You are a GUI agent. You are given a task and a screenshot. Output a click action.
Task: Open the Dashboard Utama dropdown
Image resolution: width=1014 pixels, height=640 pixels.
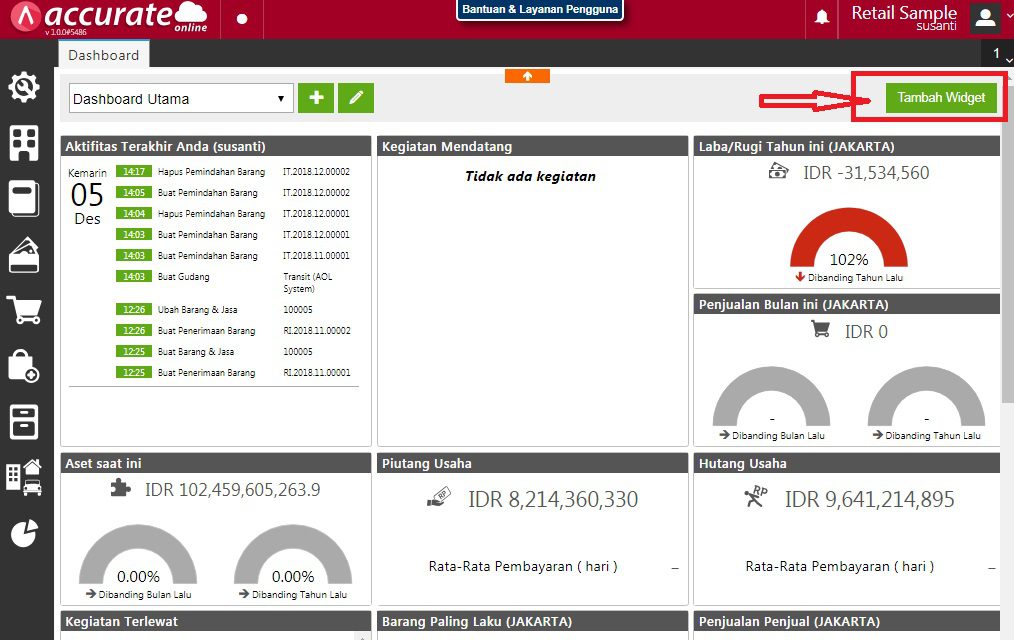(x=178, y=98)
